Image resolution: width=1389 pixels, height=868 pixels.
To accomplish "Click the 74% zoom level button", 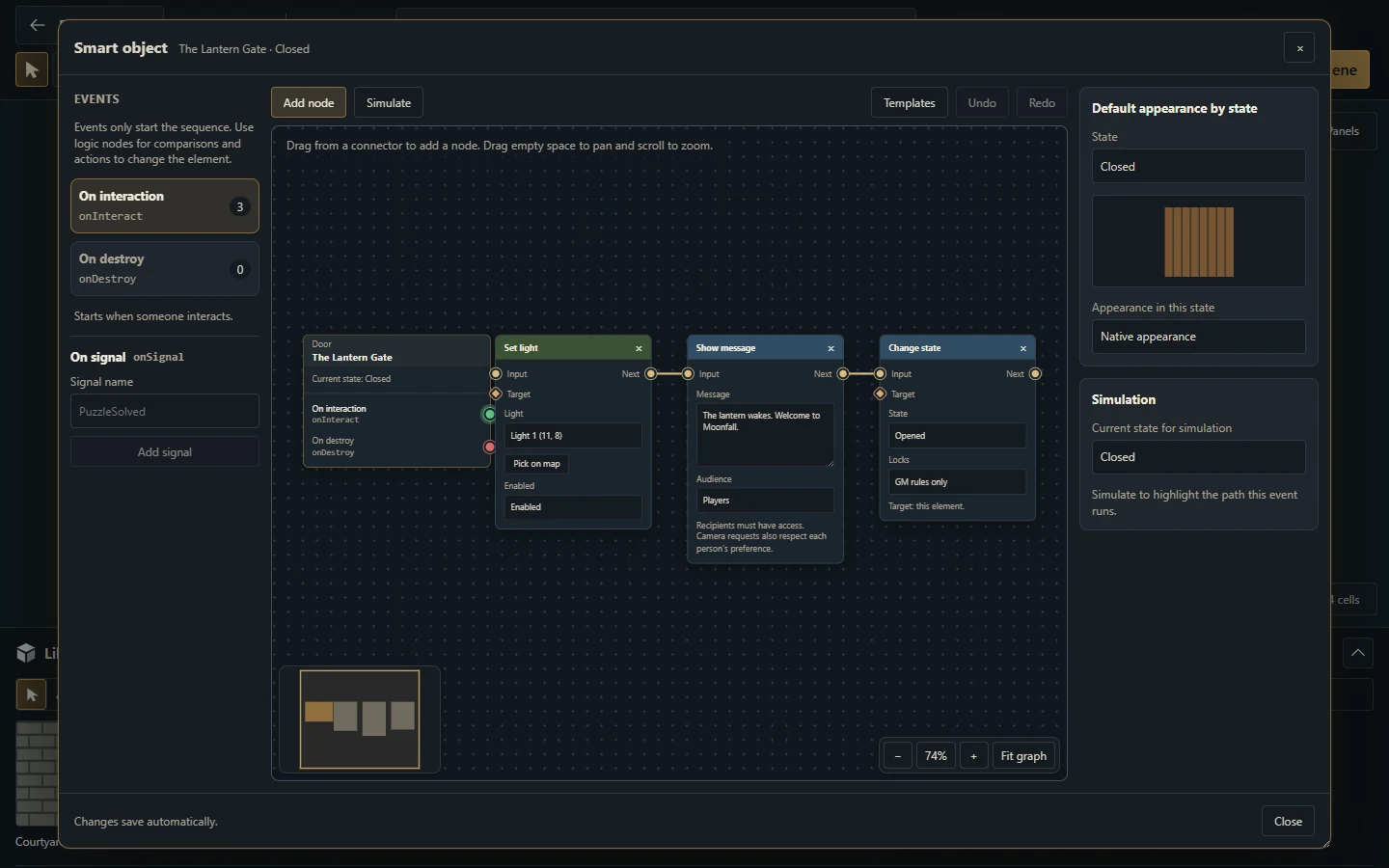I will pos(936,756).
